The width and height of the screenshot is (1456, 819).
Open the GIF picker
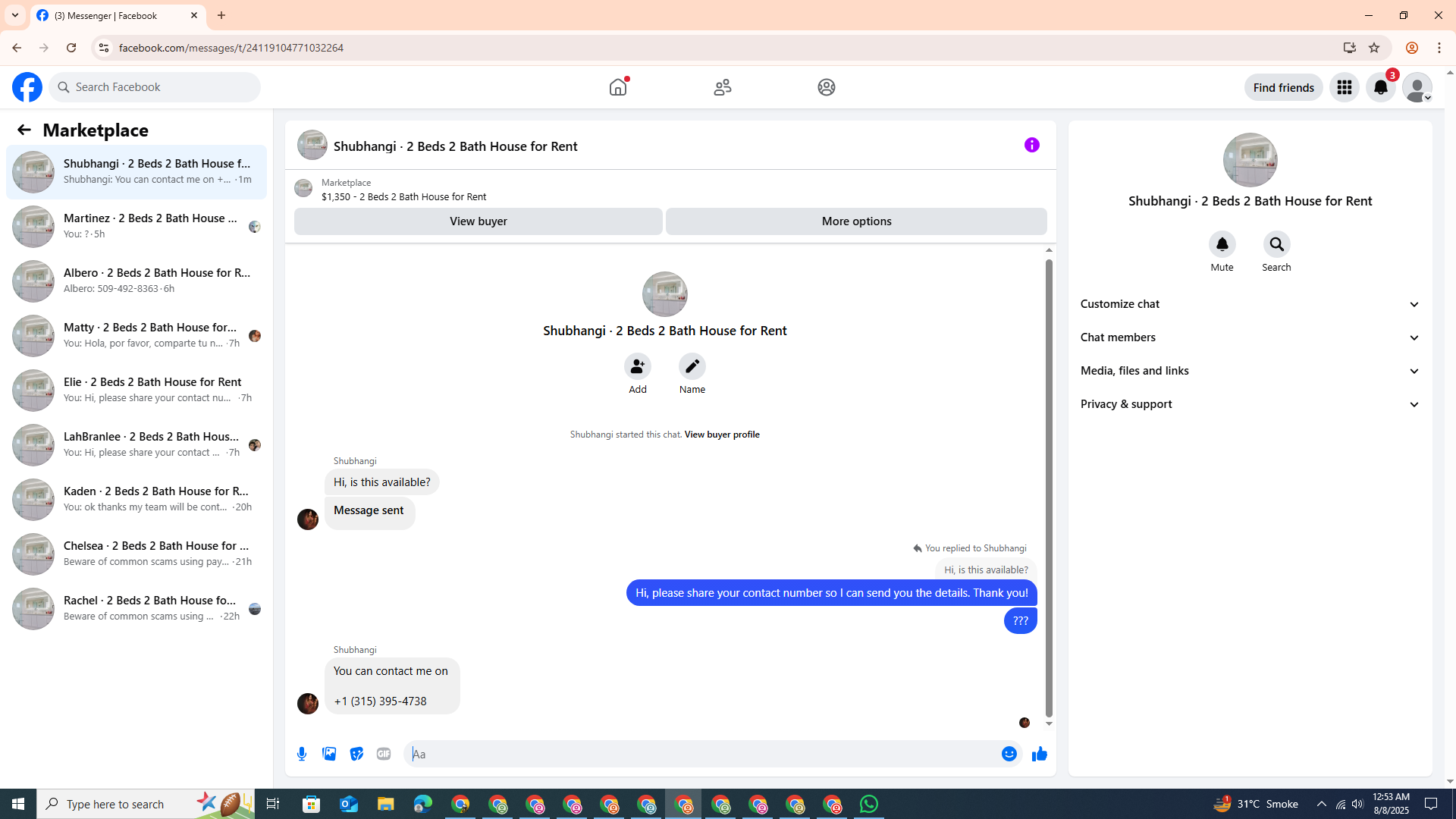384,754
